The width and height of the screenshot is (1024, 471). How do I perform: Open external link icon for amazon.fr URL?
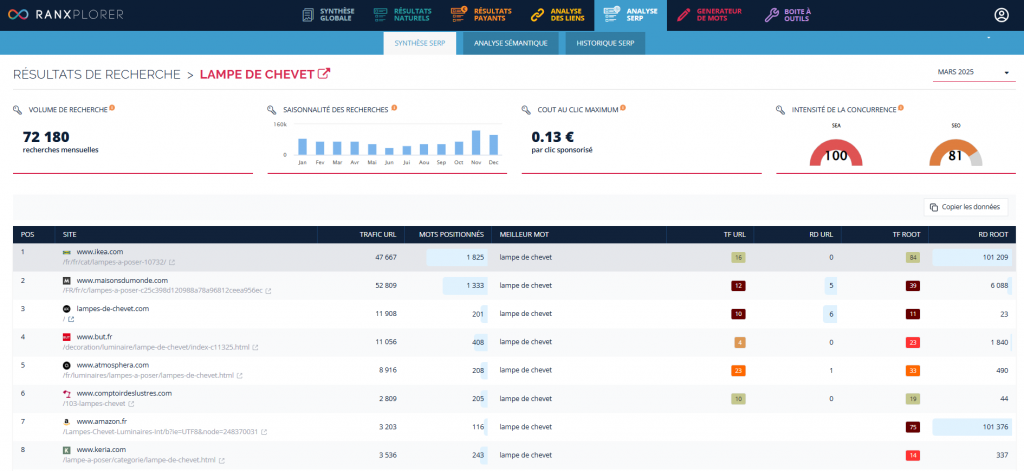[x=263, y=432]
